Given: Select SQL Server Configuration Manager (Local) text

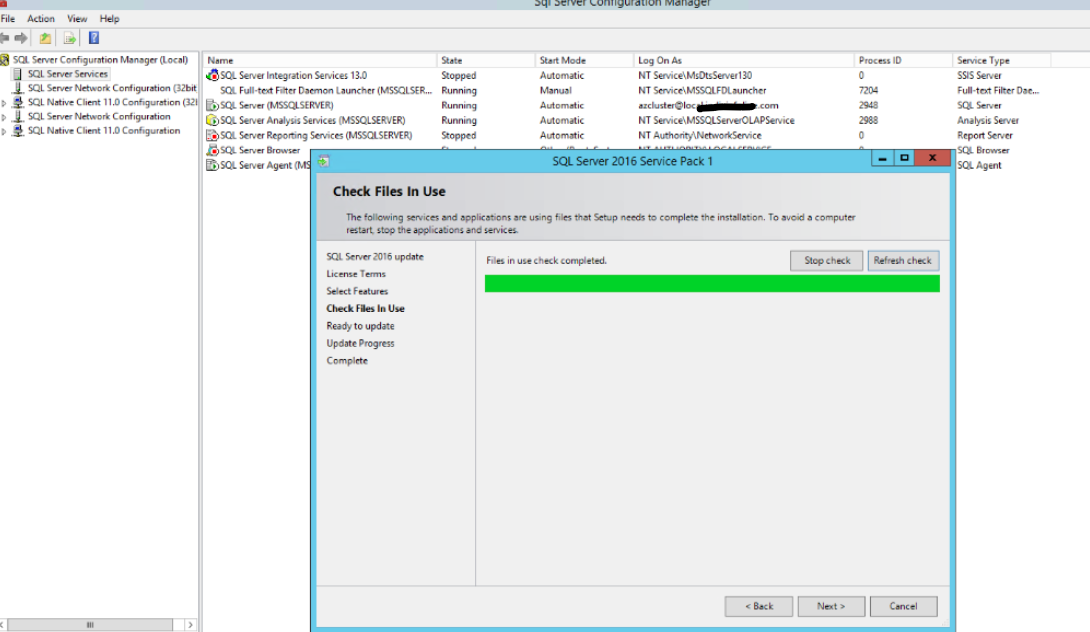Looking at the screenshot, I should click(100, 60).
